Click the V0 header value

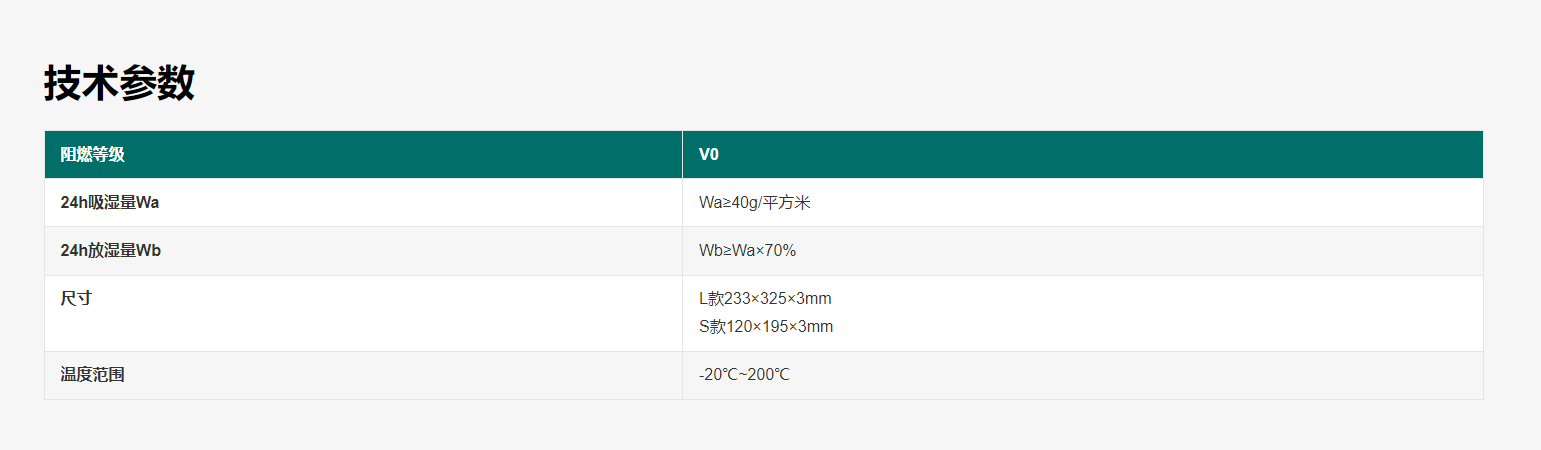click(708, 154)
